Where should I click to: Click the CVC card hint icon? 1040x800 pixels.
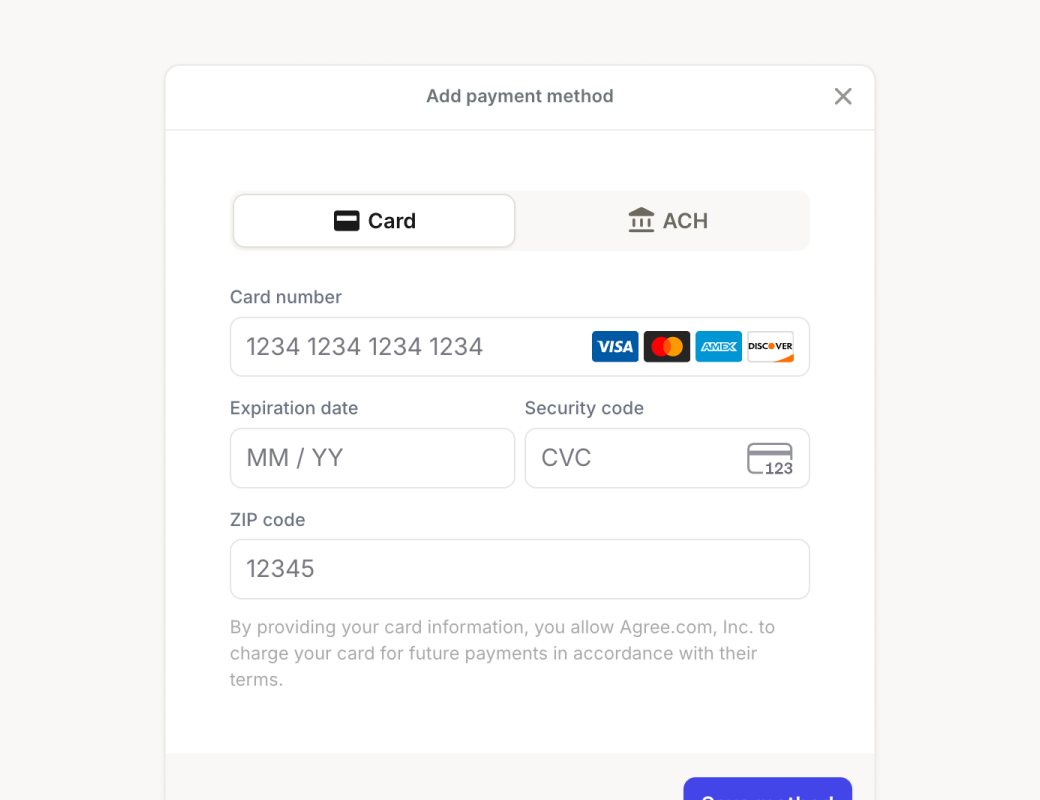point(770,459)
